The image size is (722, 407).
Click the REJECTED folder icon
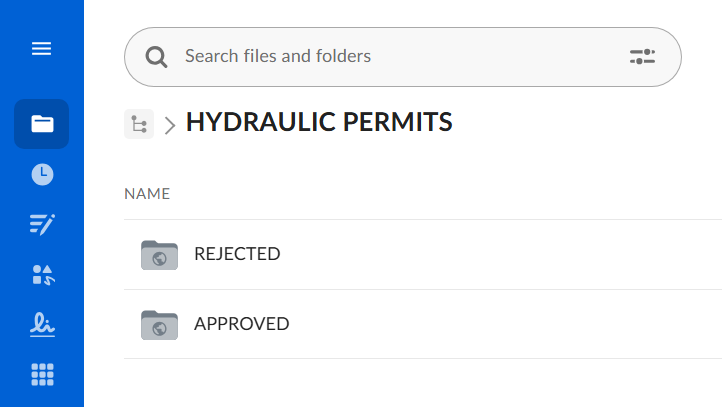click(159, 255)
